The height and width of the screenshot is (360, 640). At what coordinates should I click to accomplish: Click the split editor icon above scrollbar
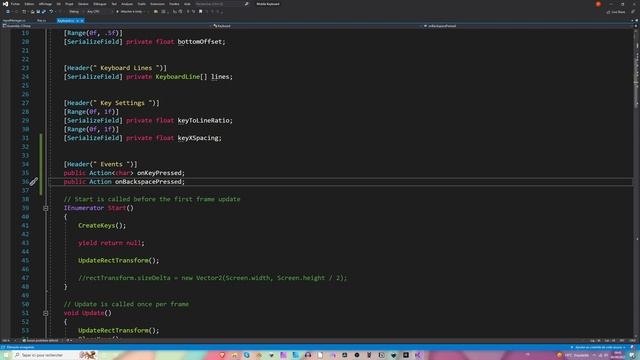click(636, 26)
